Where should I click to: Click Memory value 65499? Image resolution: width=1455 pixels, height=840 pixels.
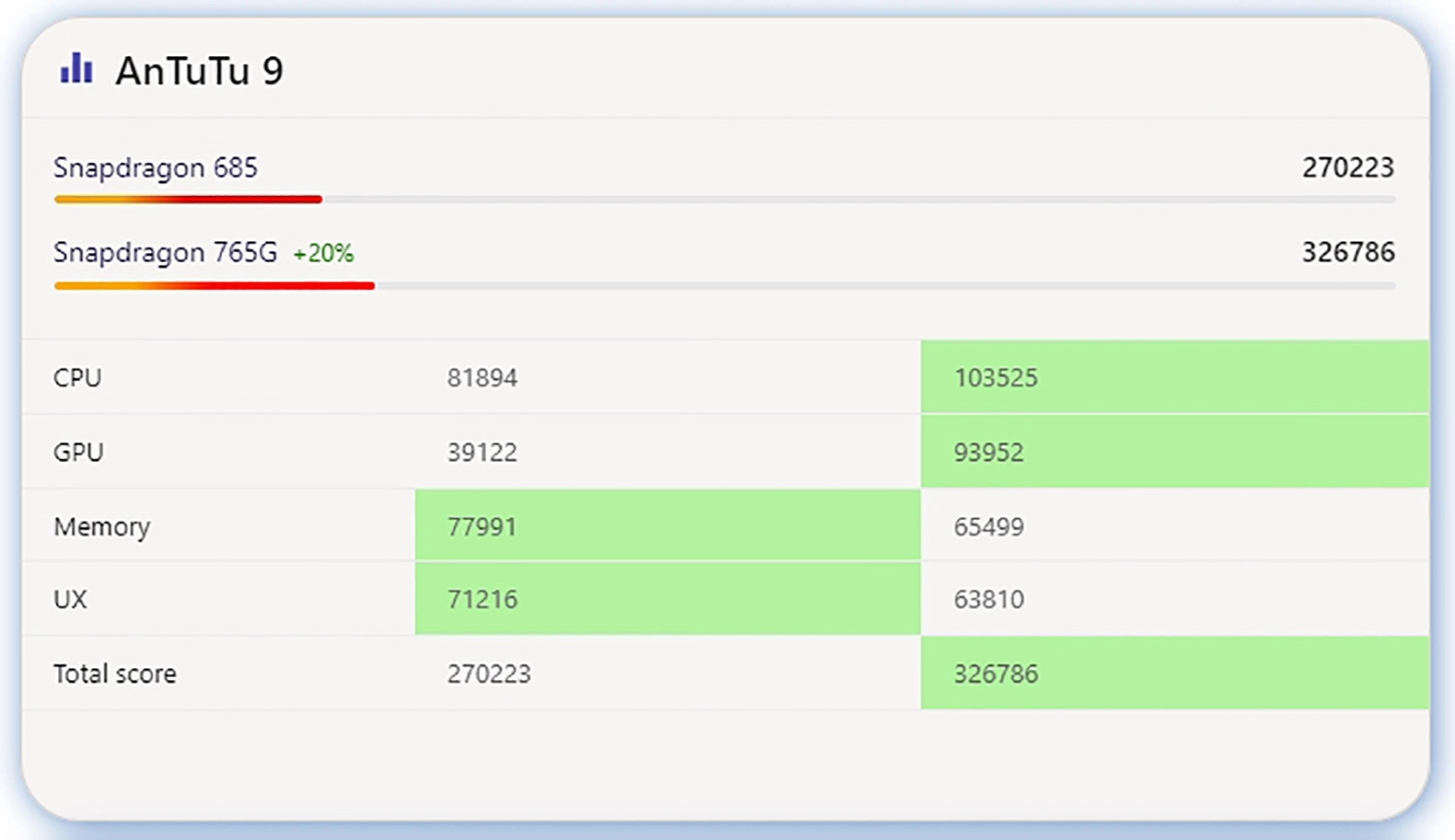point(988,527)
